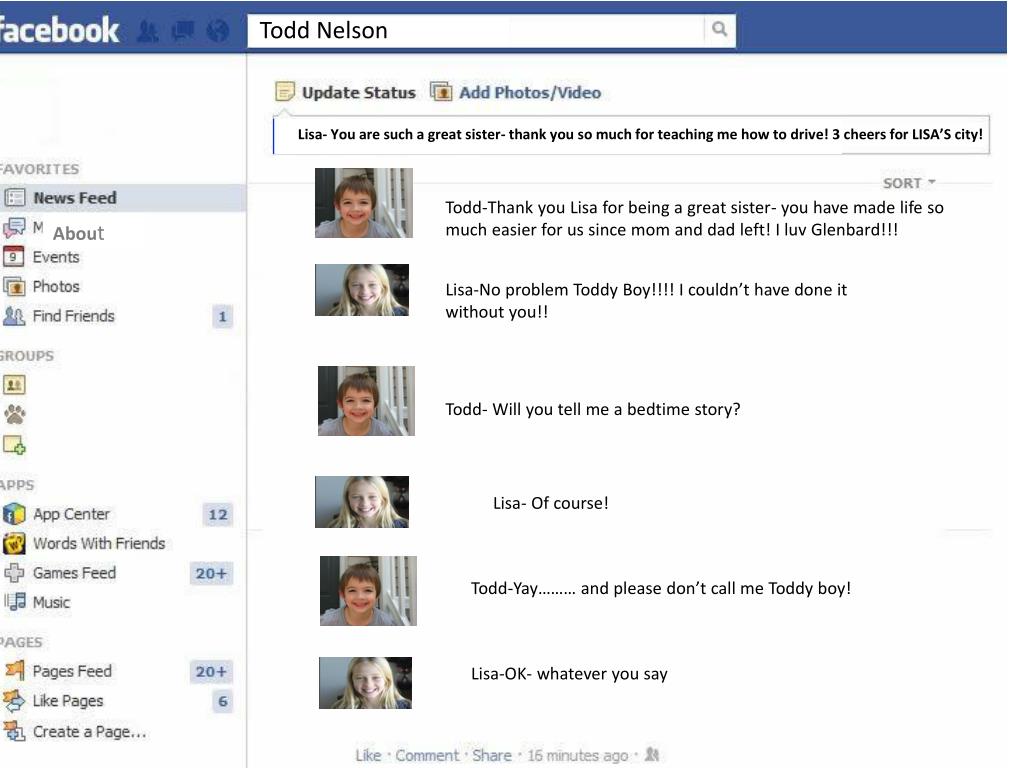Click Lisa's photo beside 'OK- whatever you say'
Viewport: 1024px width, 768px height.
tap(365, 683)
